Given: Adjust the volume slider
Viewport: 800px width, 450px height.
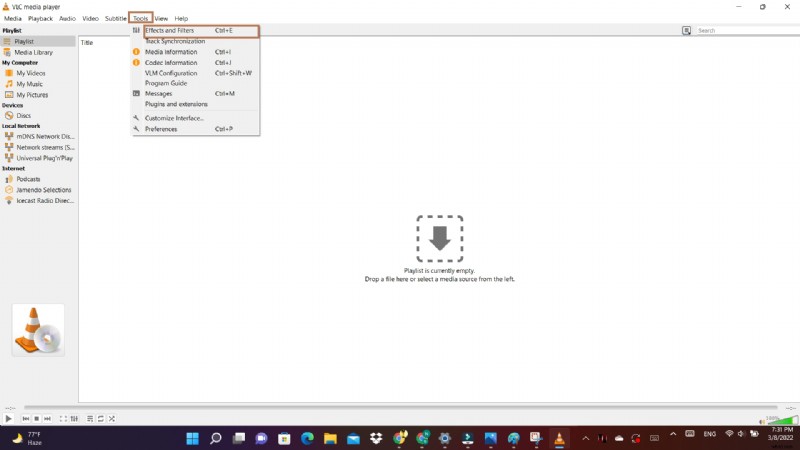Looking at the screenshot, I should [x=783, y=419].
